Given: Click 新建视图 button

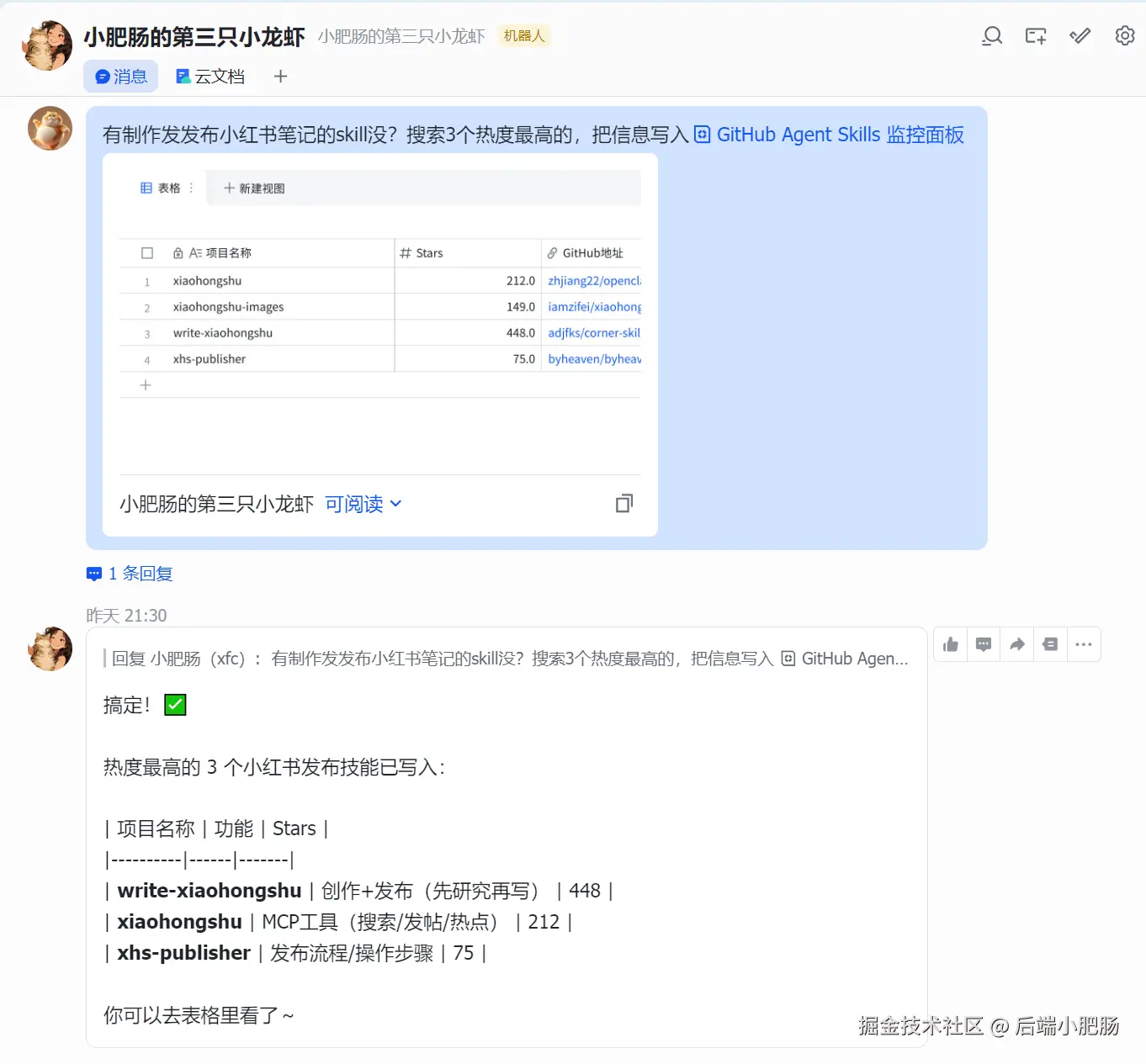Looking at the screenshot, I should [x=254, y=188].
